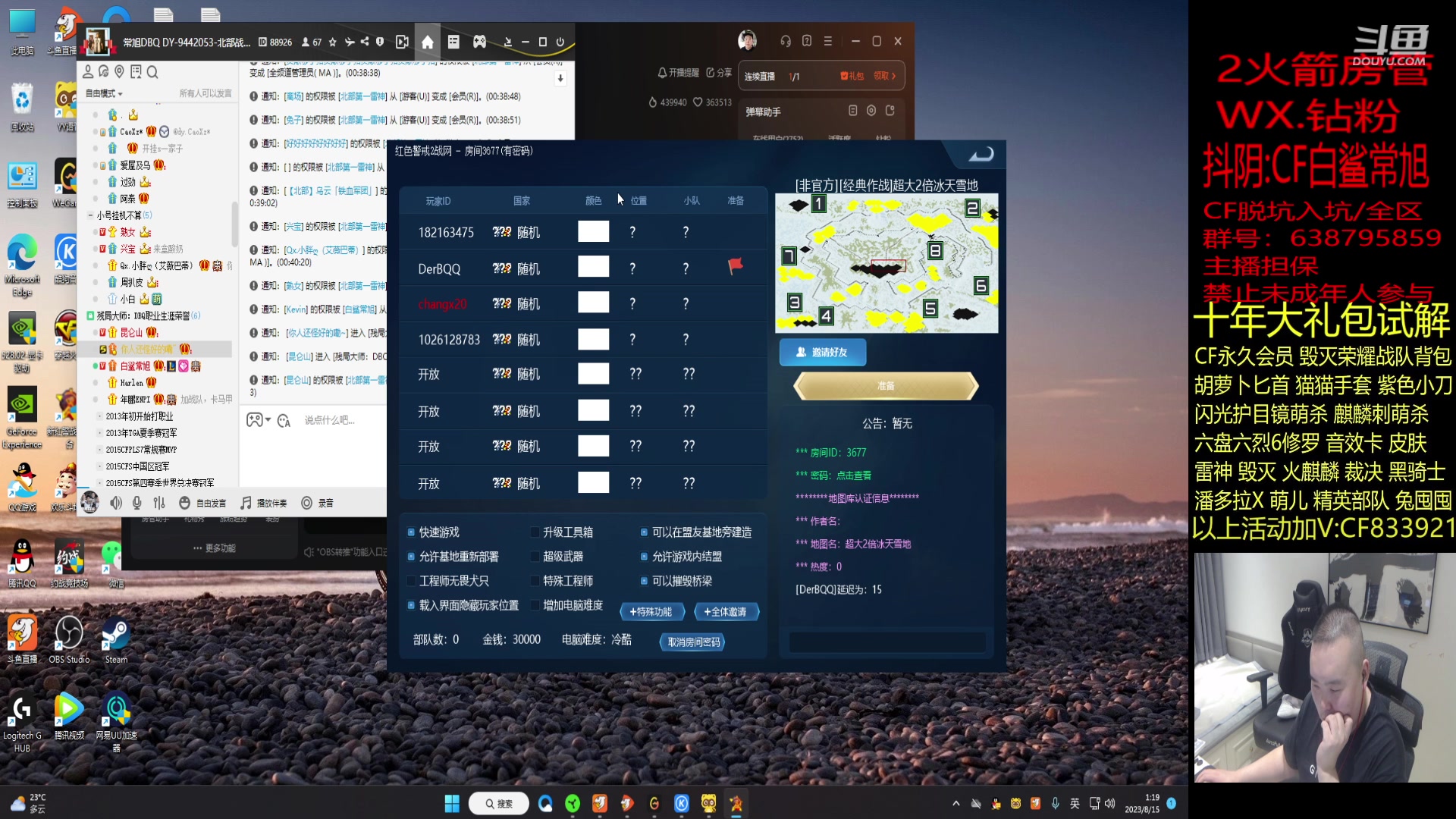Open the Windows Start menu
Image resolution: width=1456 pixels, height=819 pixels.
click(x=452, y=803)
